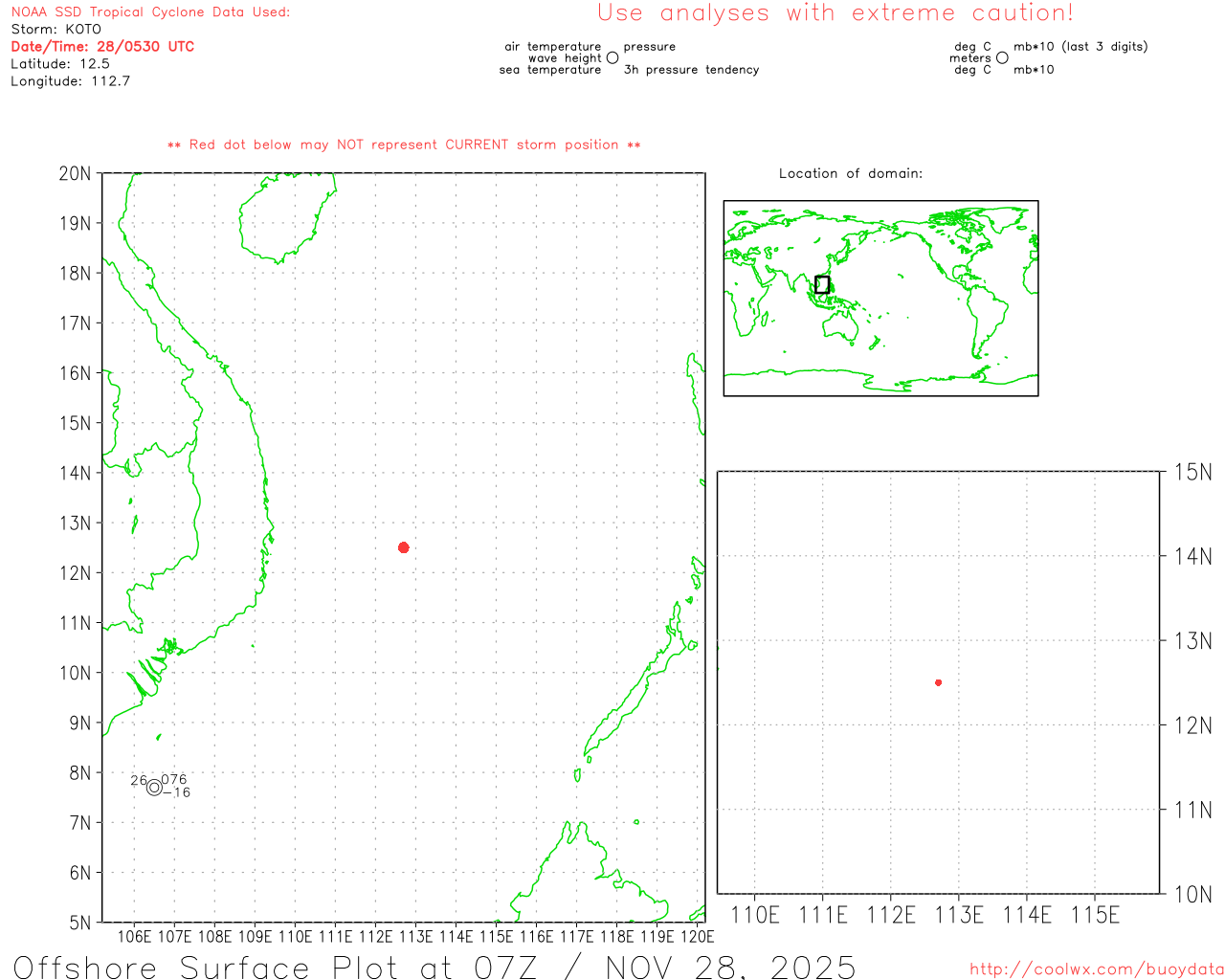This screenshot has width=1225, height=980.
Task: Click the '117E' longitude label
Action: click(x=576, y=937)
